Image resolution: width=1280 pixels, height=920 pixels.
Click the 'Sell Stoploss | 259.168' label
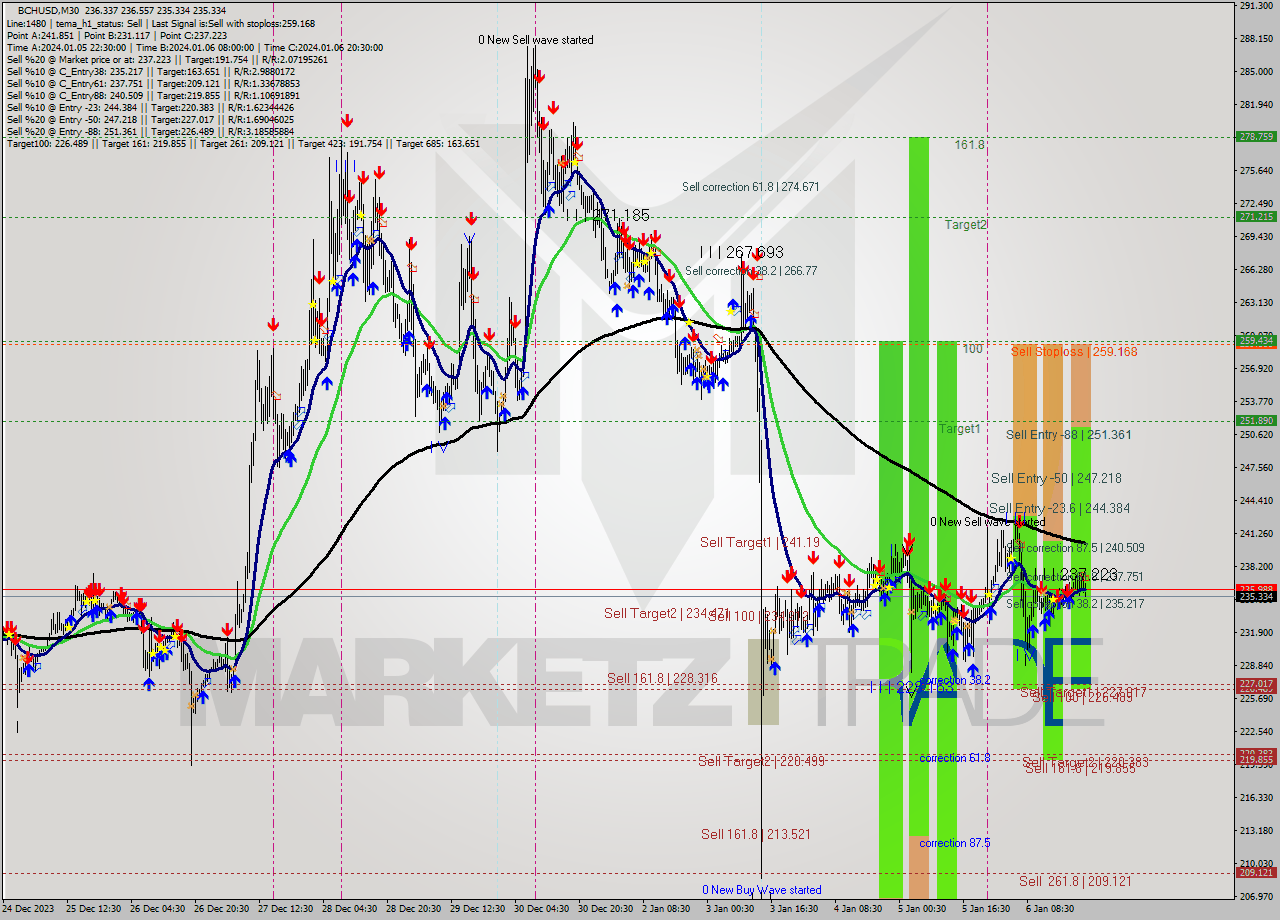click(x=1074, y=352)
